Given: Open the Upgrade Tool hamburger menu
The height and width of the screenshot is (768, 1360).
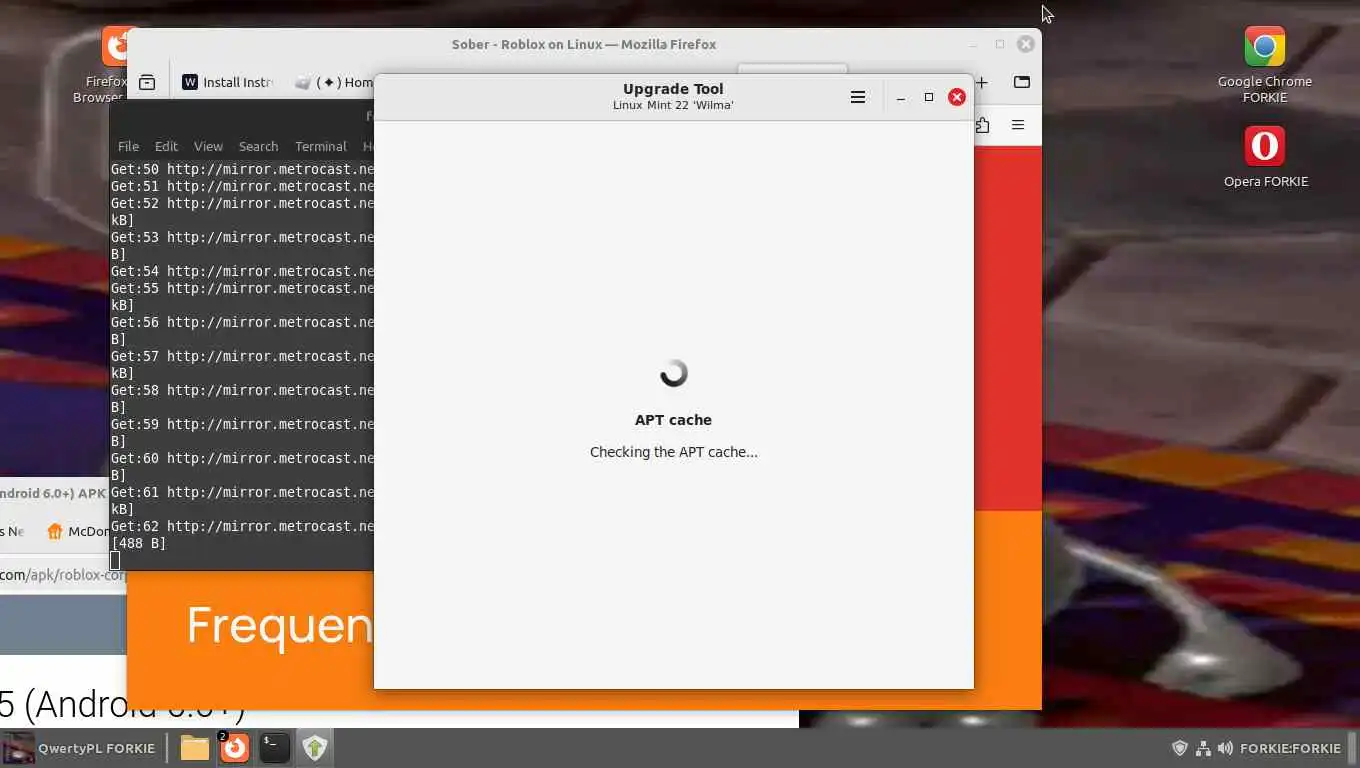Looking at the screenshot, I should pos(857,97).
